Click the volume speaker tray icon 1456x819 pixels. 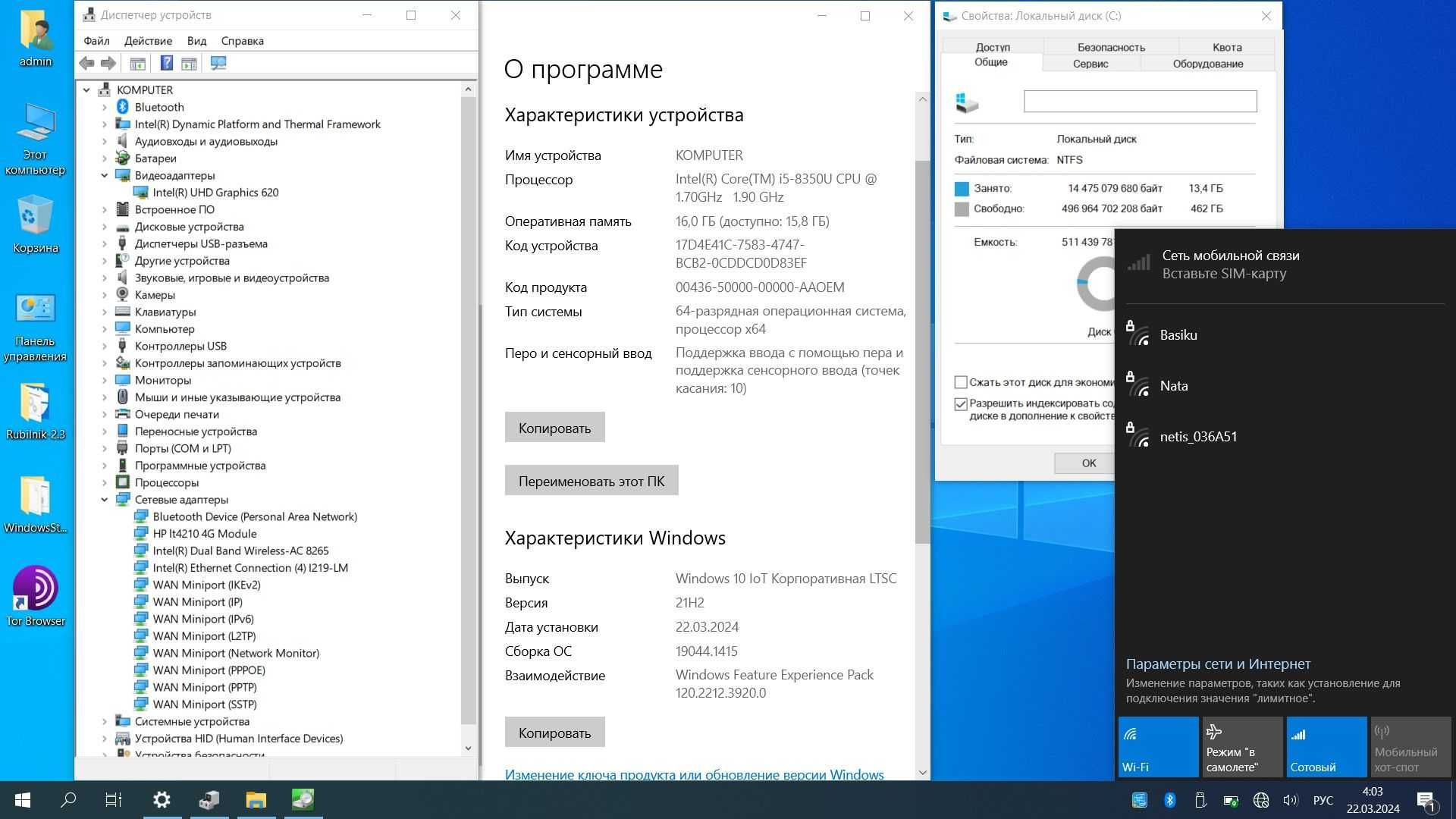click(x=1291, y=800)
